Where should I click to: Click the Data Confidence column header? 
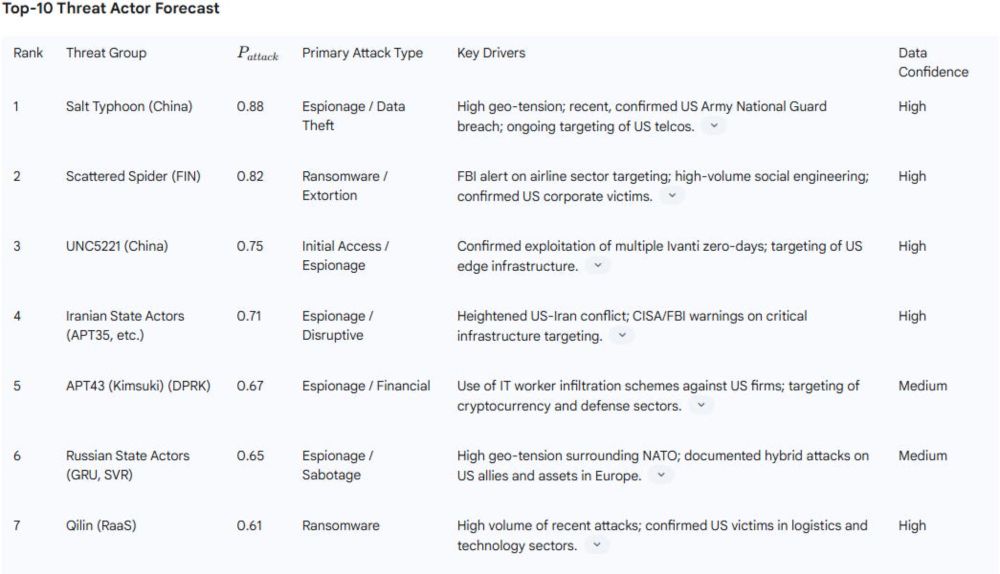pyautogui.click(x=933, y=63)
